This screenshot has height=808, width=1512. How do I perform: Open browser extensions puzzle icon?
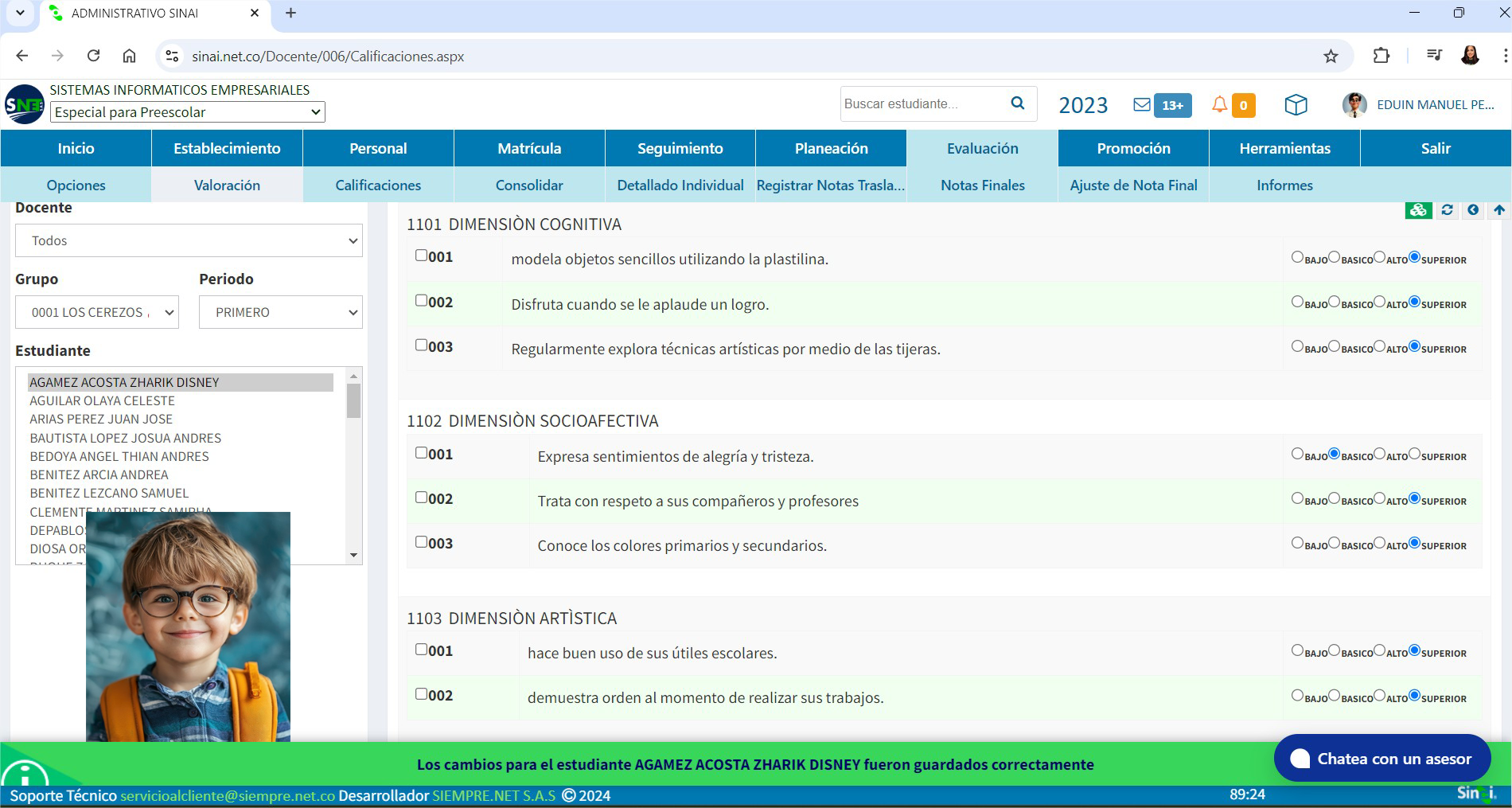coord(1381,56)
